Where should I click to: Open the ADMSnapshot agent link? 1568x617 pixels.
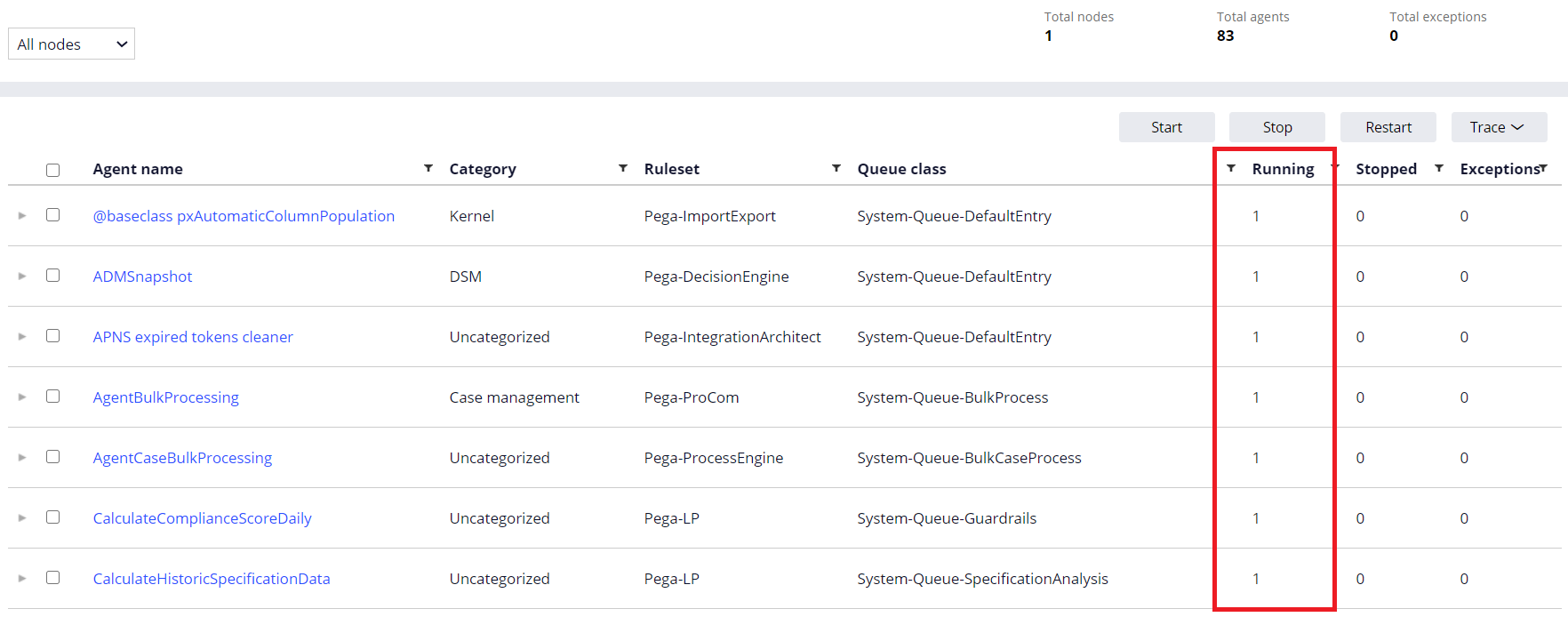(x=142, y=276)
